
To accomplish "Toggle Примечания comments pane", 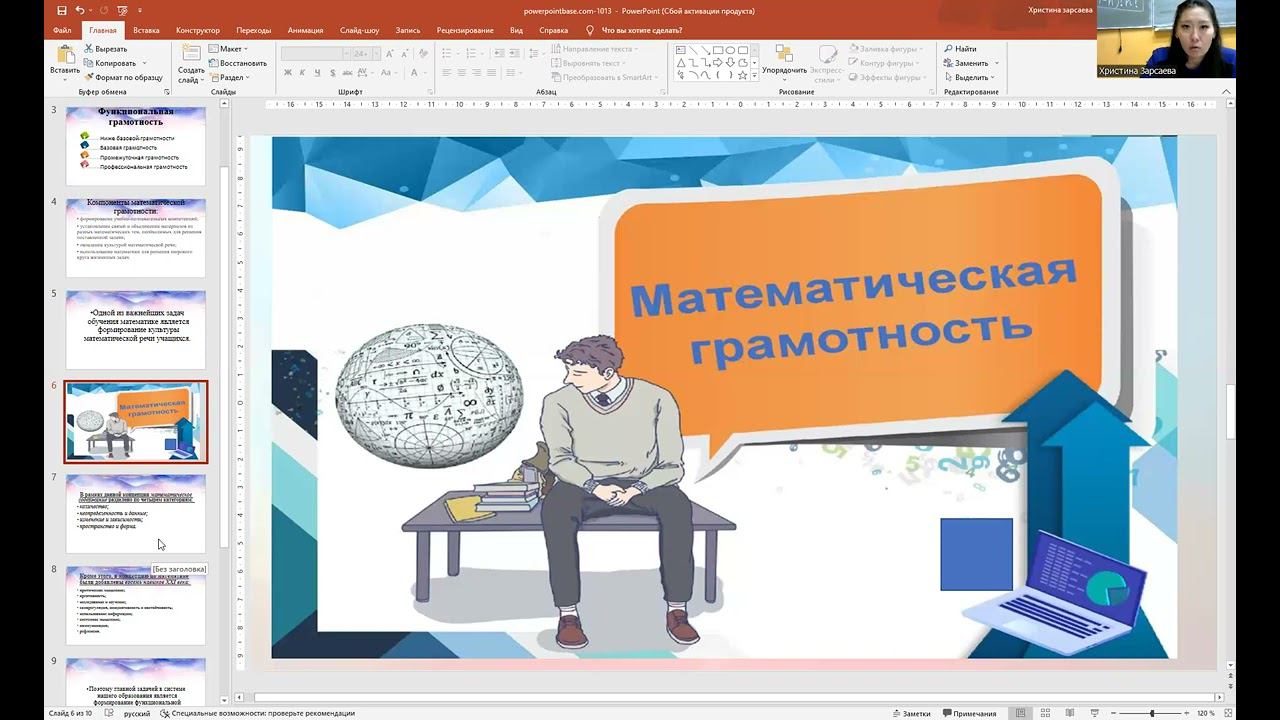I will pyautogui.click(x=968, y=714).
